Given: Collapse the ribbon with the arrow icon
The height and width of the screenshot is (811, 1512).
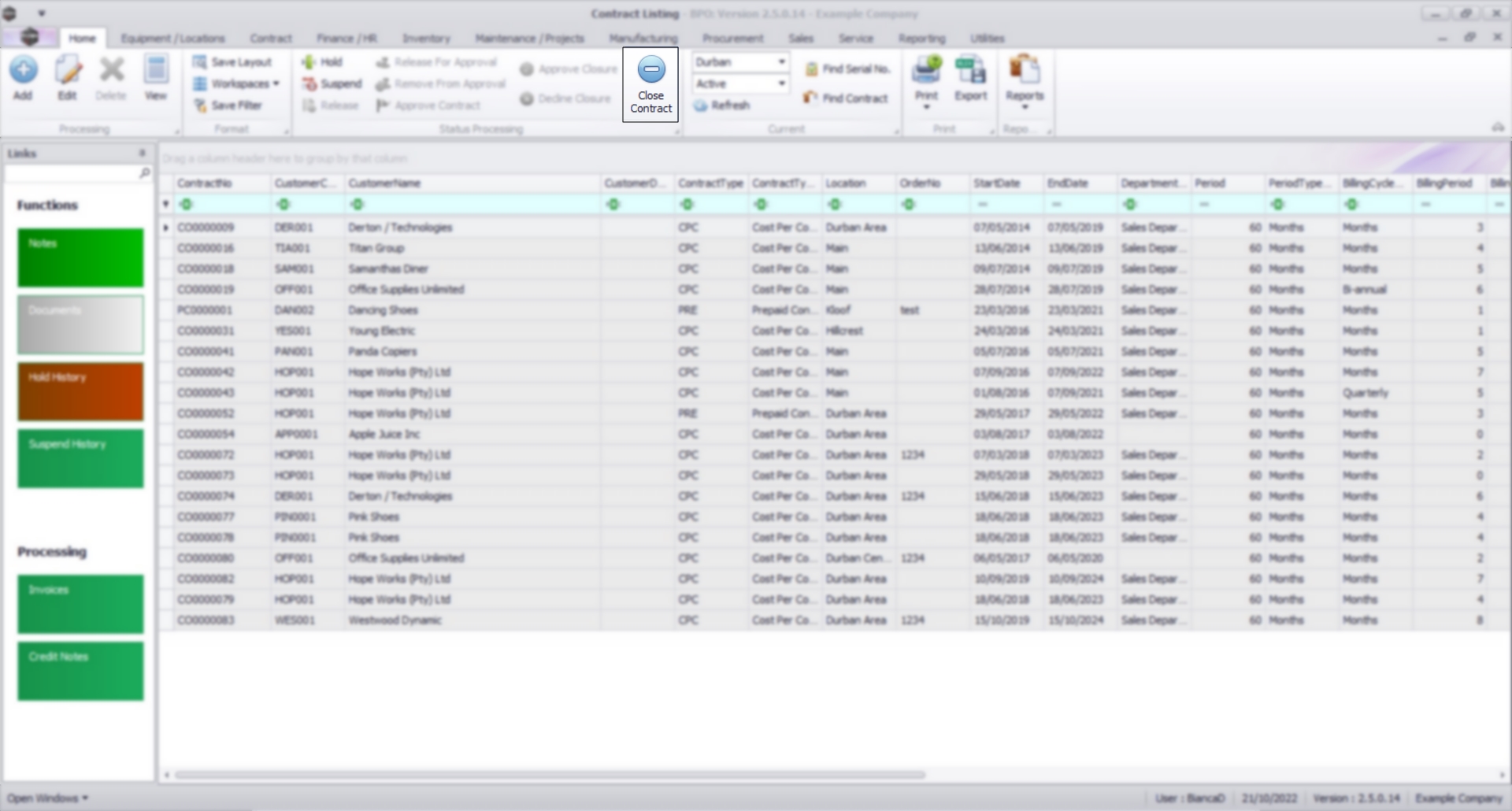Looking at the screenshot, I should (1498, 128).
